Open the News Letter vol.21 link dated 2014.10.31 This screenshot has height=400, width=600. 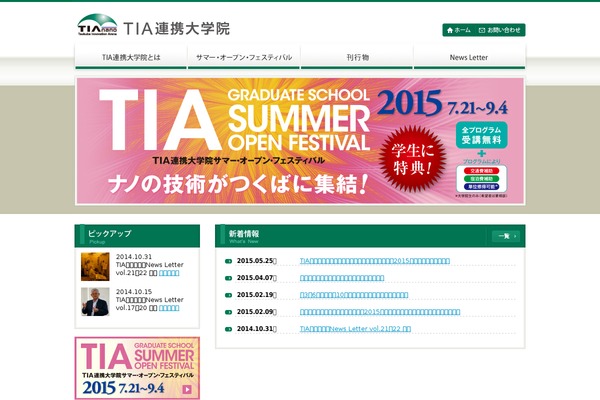pyautogui.click(x=355, y=329)
